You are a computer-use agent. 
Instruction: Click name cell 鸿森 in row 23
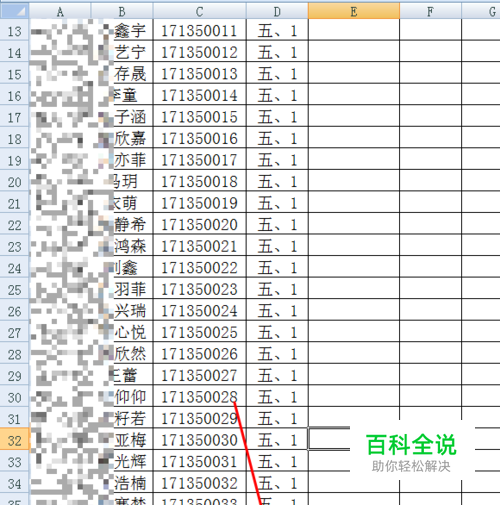click(130, 246)
